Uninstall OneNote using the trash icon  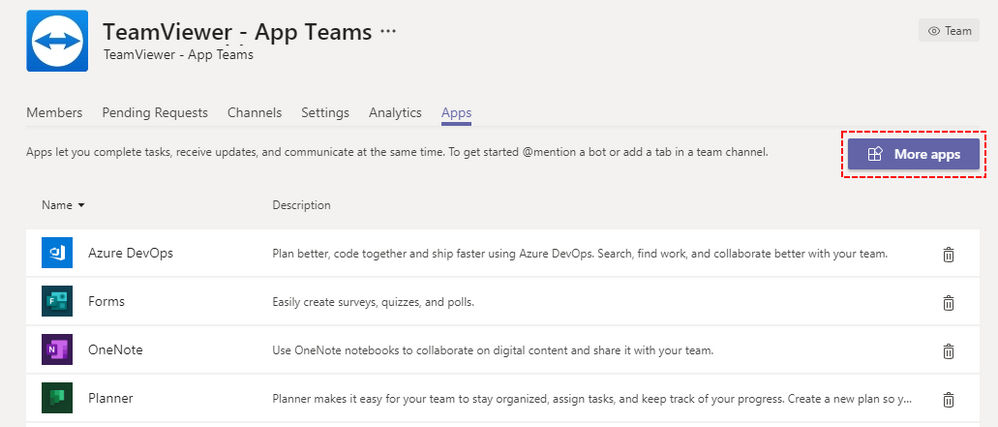pos(948,351)
